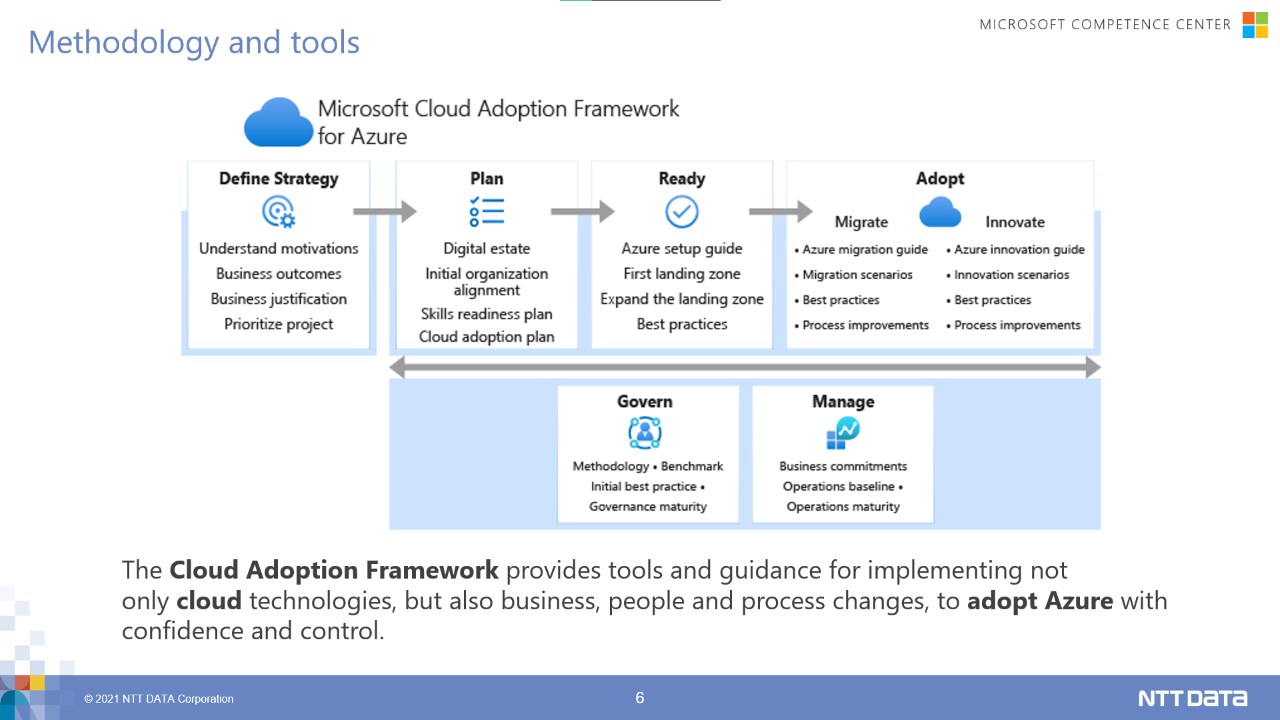
Task: Click the Migrate subheading
Action: (x=861, y=222)
